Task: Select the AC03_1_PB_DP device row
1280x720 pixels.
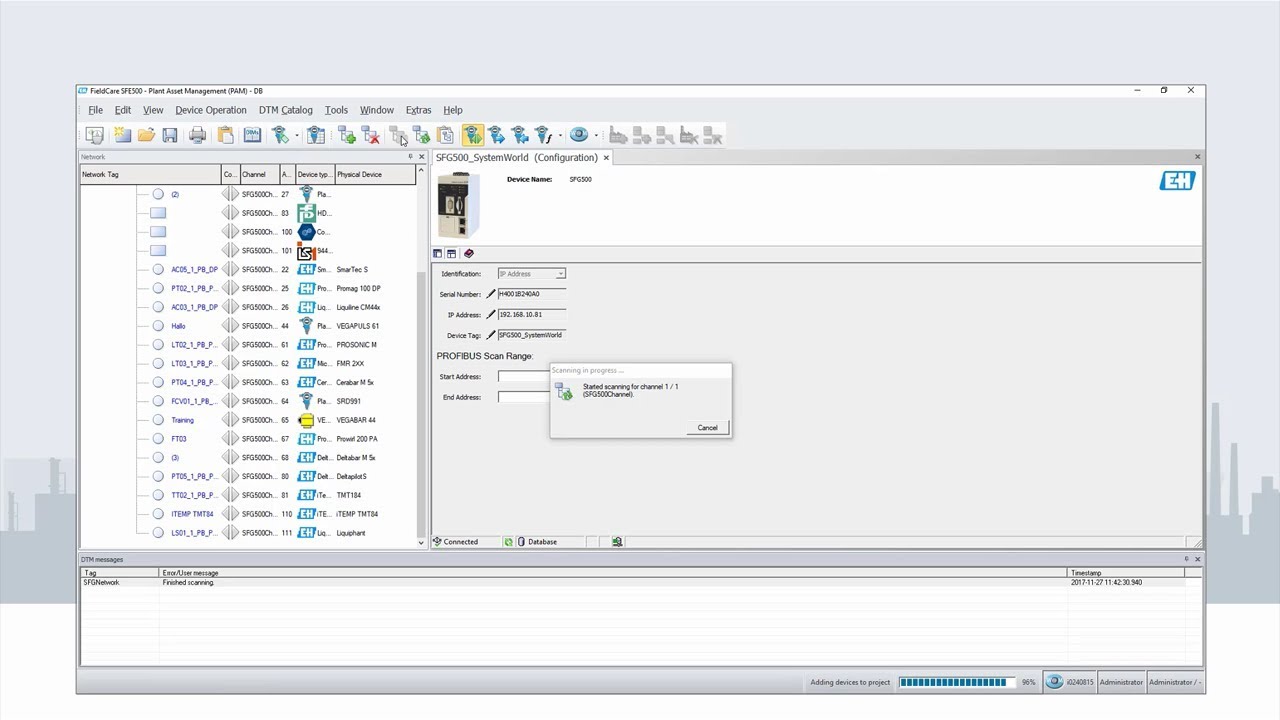Action: click(x=248, y=307)
